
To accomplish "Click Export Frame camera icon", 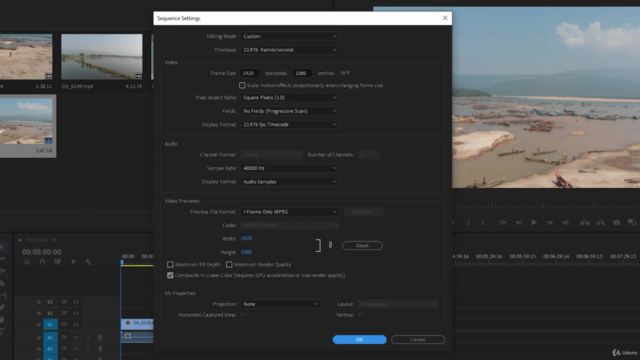I will (x=616, y=222).
